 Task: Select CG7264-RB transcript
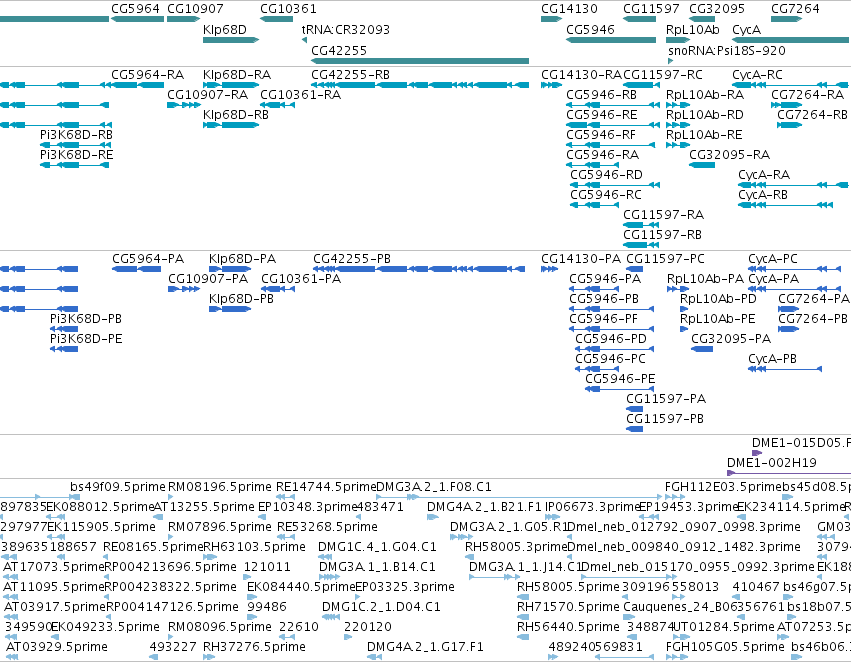[x=790, y=125]
